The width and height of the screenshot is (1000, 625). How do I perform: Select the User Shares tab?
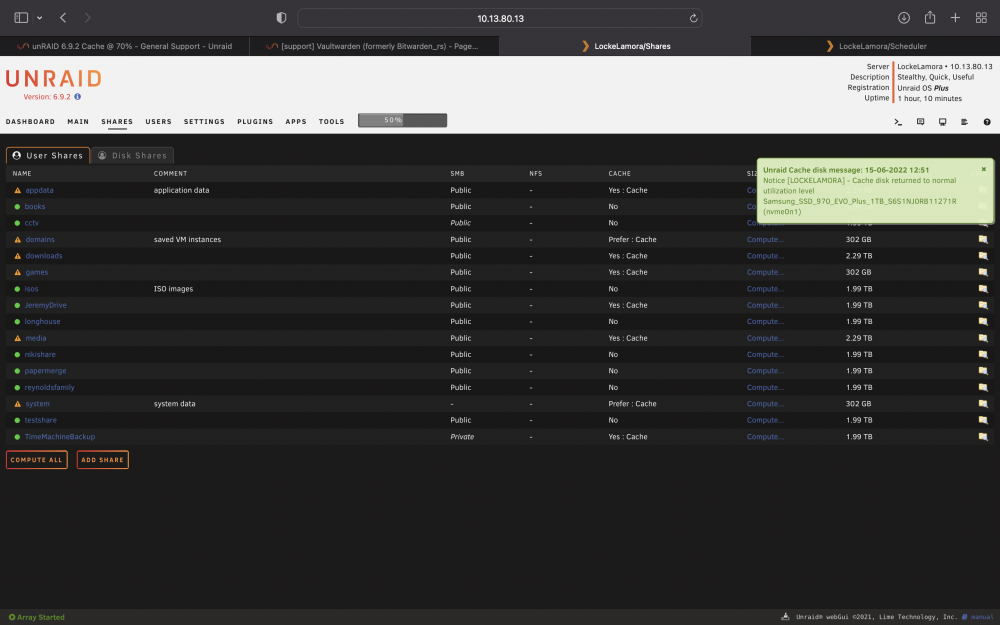point(48,156)
